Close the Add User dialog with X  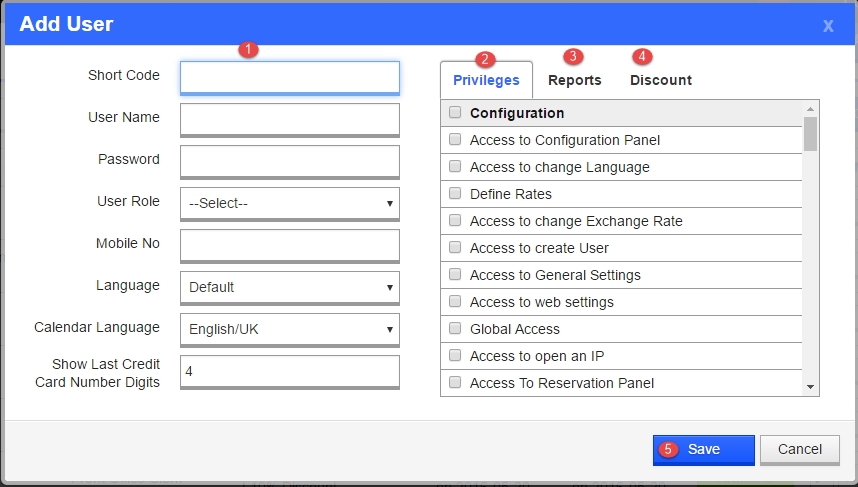click(828, 25)
